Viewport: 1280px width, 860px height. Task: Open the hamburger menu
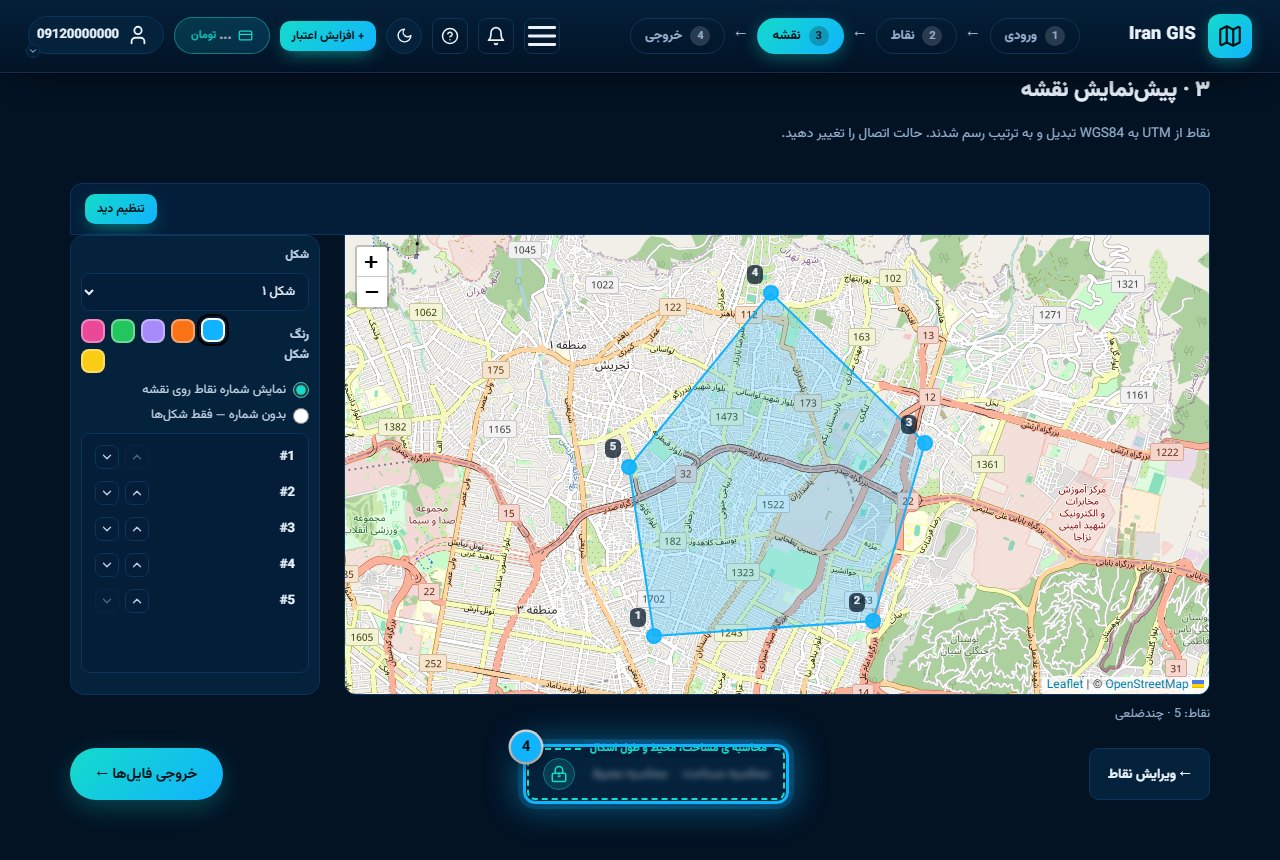click(x=541, y=36)
